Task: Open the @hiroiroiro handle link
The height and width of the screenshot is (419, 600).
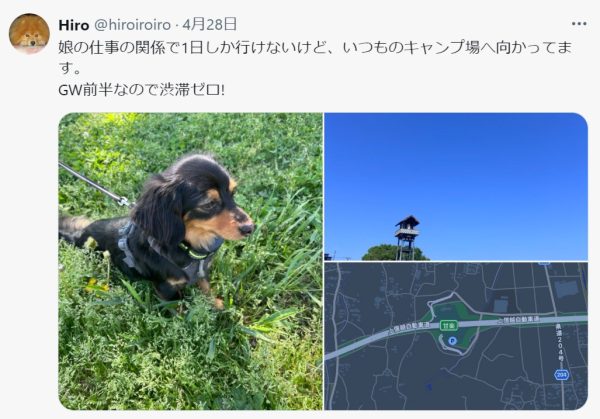Action: 132,25
